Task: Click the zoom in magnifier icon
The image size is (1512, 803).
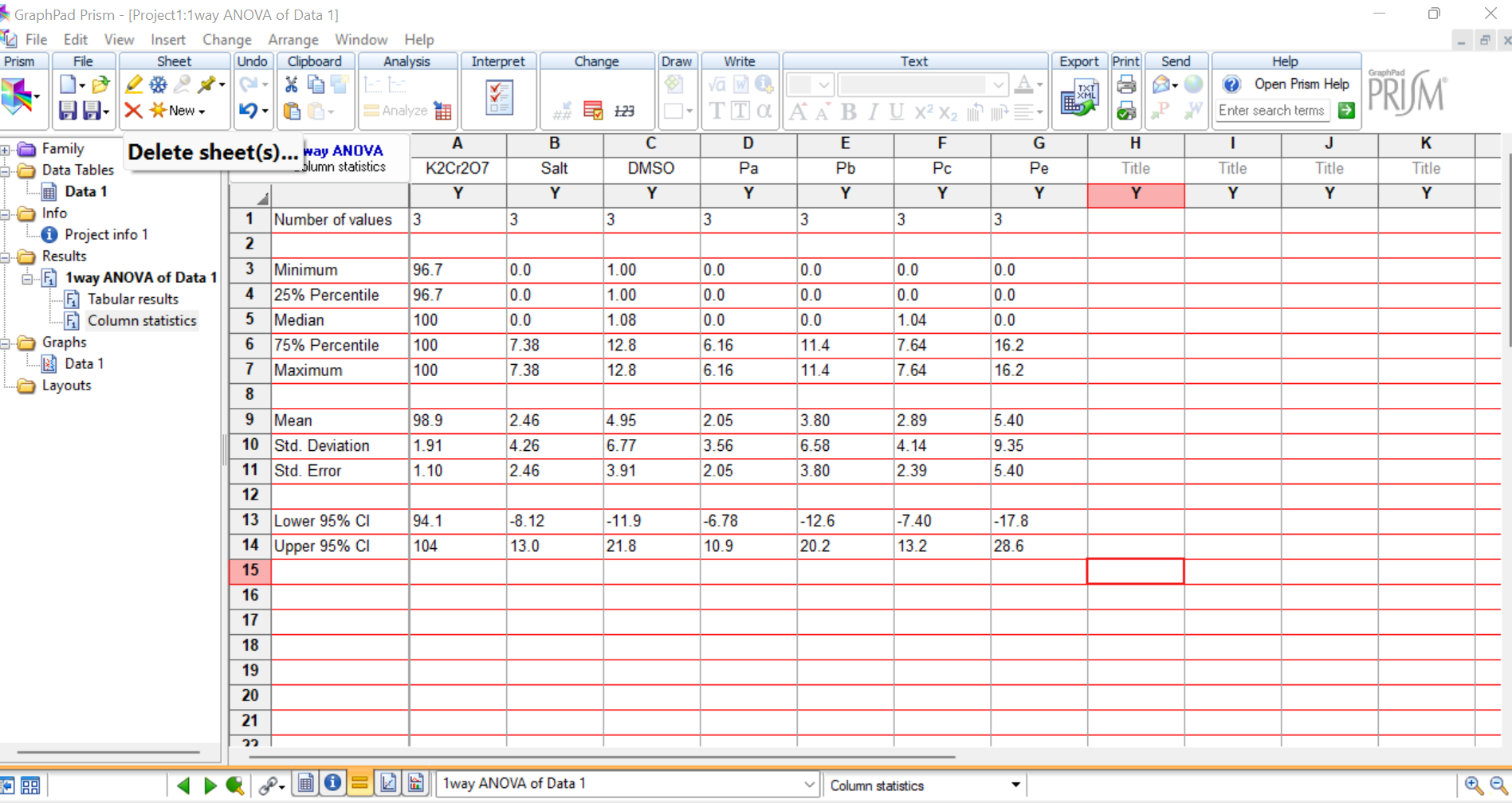Action: [1473, 785]
